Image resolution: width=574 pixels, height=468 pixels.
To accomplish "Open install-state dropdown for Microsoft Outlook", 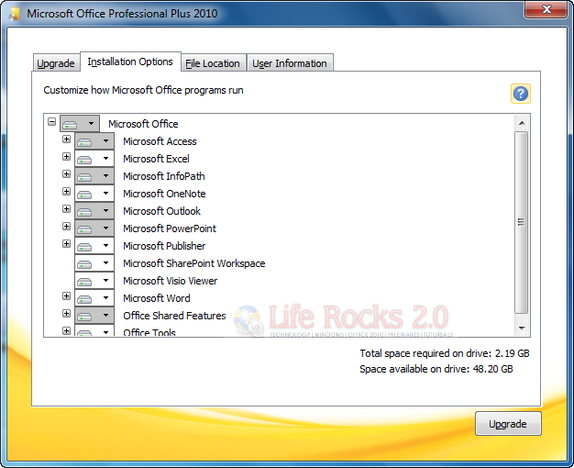I will pyautogui.click(x=94, y=211).
